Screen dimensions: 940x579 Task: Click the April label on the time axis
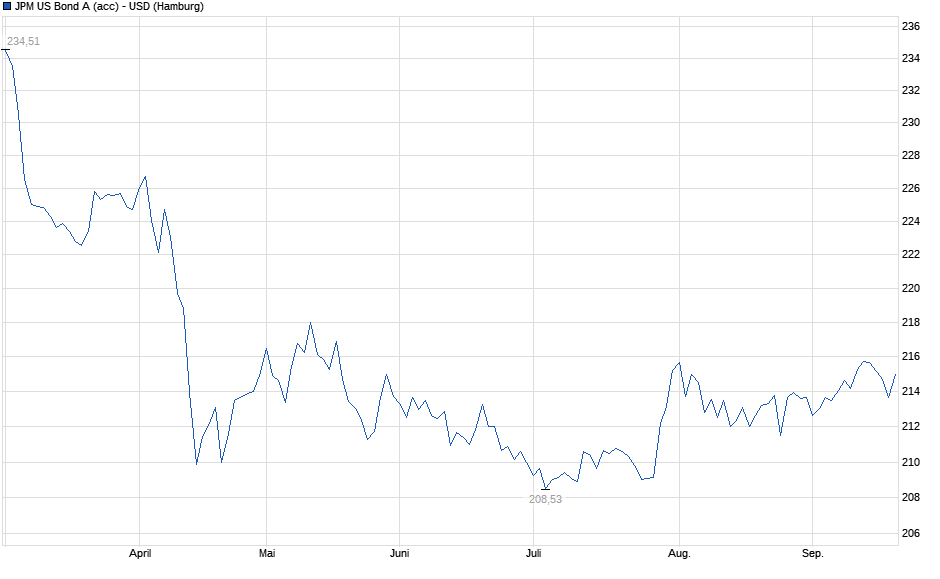coord(140,553)
